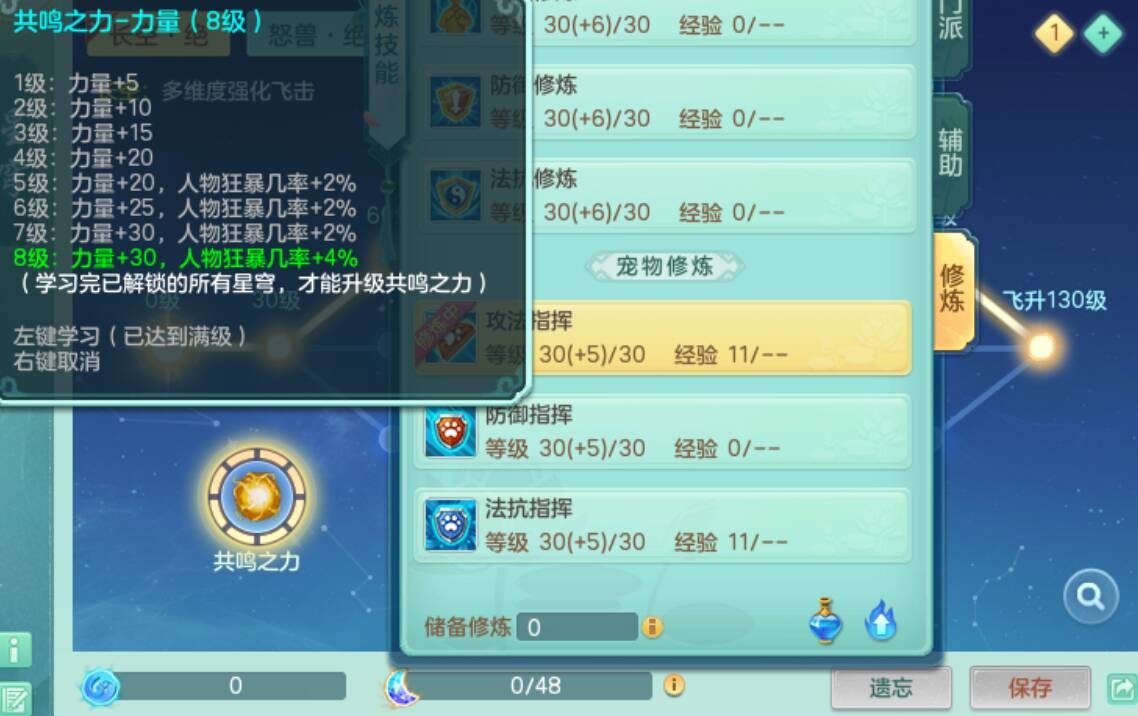Click the 共鸣之力 resonance orb icon

coord(257,497)
